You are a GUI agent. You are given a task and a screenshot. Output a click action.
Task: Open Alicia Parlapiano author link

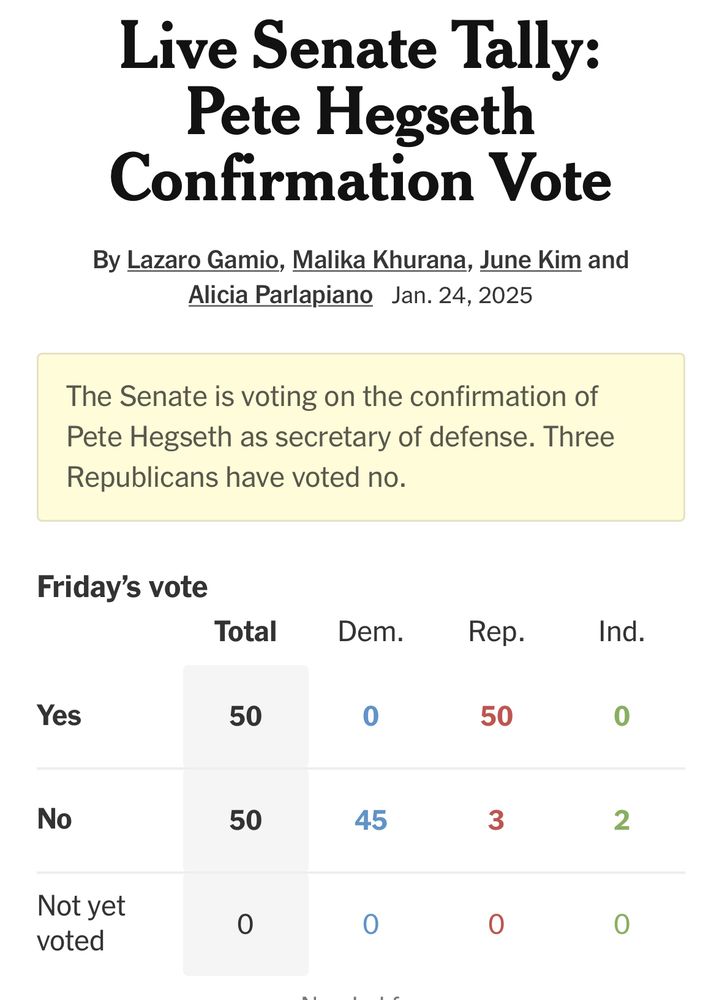click(x=280, y=295)
